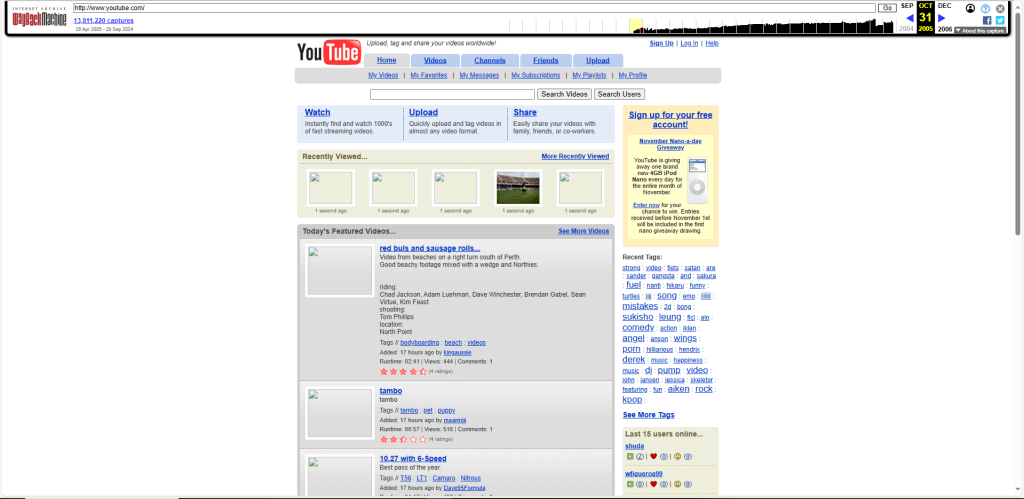This screenshot has width=1024, height=499.
Task: Open Wayback help question mark icon
Action: click(x=985, y=8)
